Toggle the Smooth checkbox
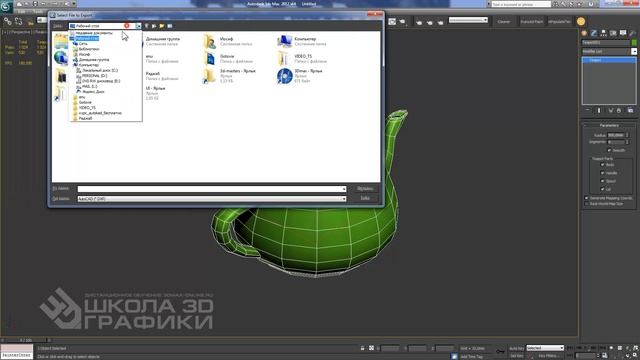Viewport: 640px width, 360px height. [x=609, y=150]
